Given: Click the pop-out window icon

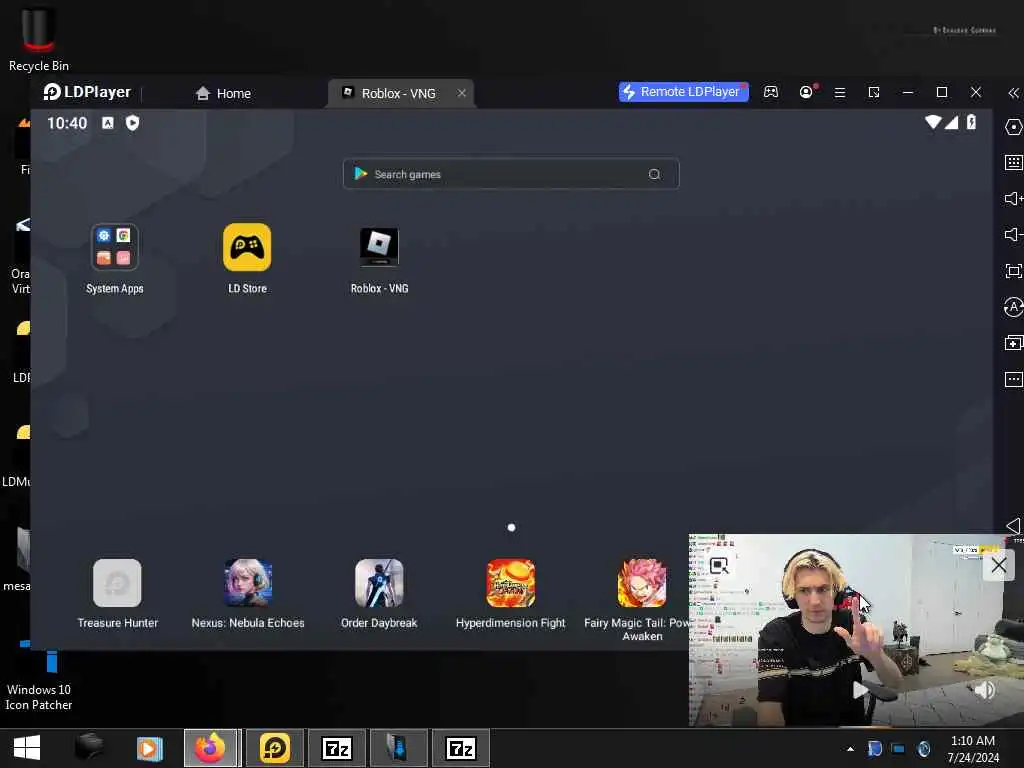Looking at the screenshot, I should pos(874,93).
